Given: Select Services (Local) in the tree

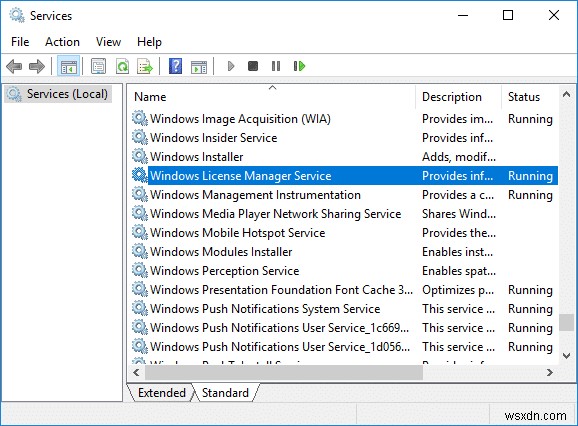Looking at the screenshot, I should (x=58, y=94).
